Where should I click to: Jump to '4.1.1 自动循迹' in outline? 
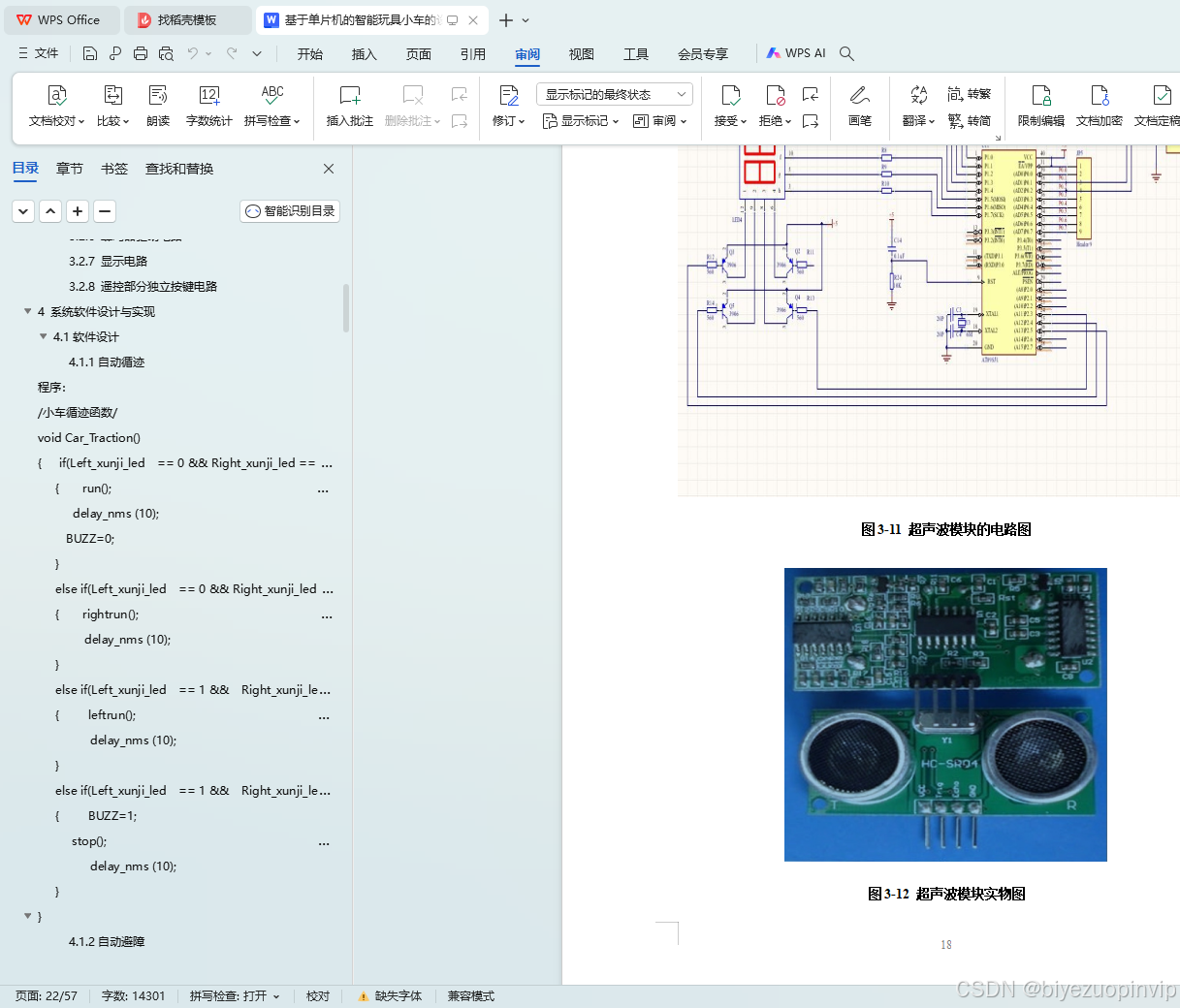(x=107, y=362)
